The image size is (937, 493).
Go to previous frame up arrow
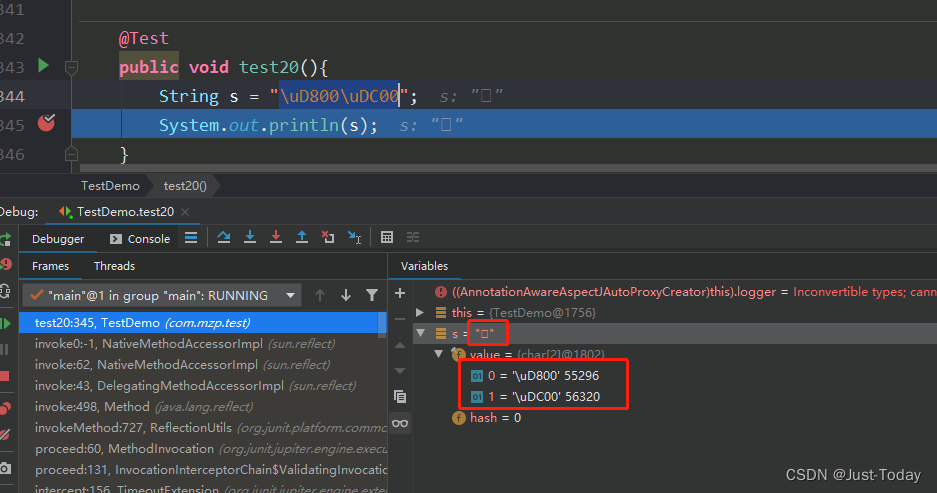(x=320, y=295)
